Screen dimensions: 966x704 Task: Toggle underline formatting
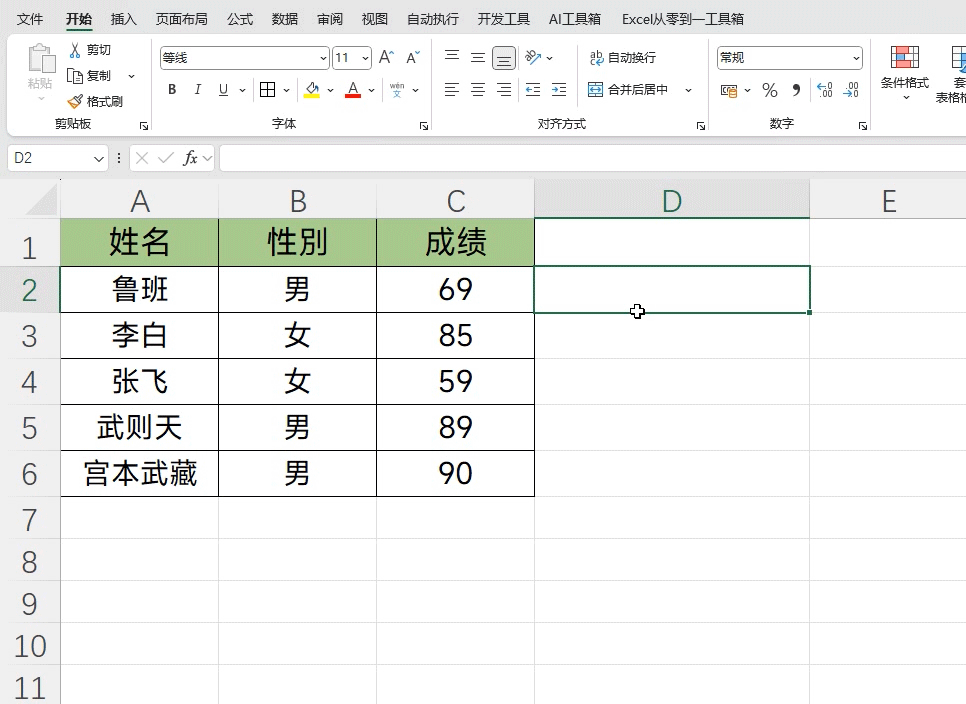pos(223,90)
